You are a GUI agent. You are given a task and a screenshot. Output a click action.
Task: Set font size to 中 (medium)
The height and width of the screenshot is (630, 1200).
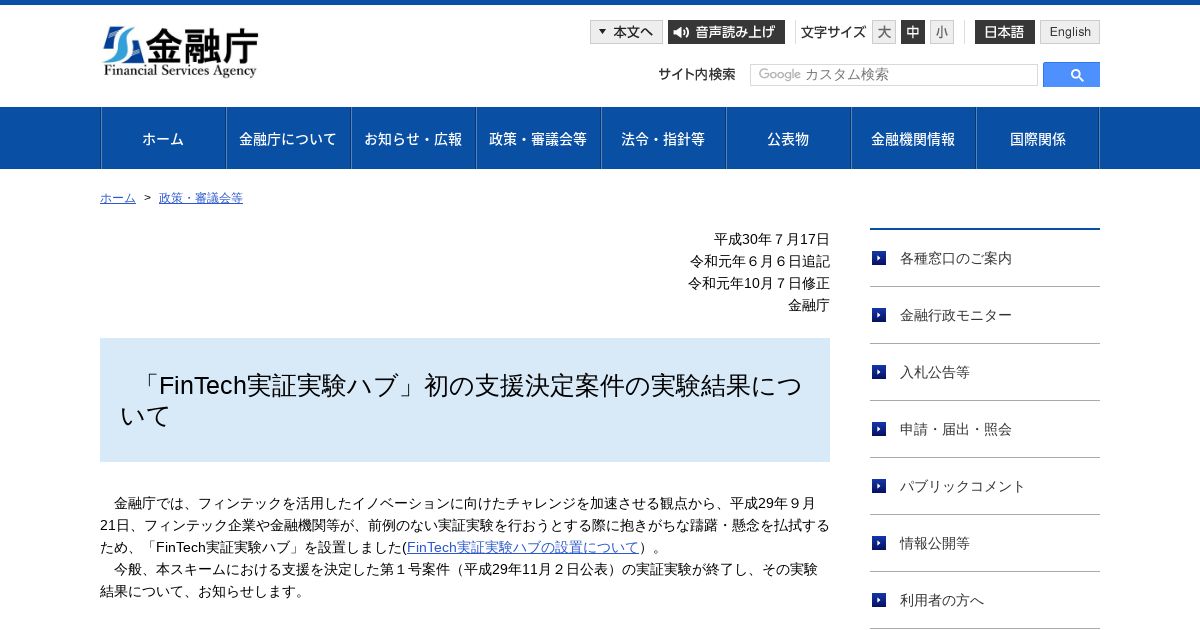pos(913,32)
